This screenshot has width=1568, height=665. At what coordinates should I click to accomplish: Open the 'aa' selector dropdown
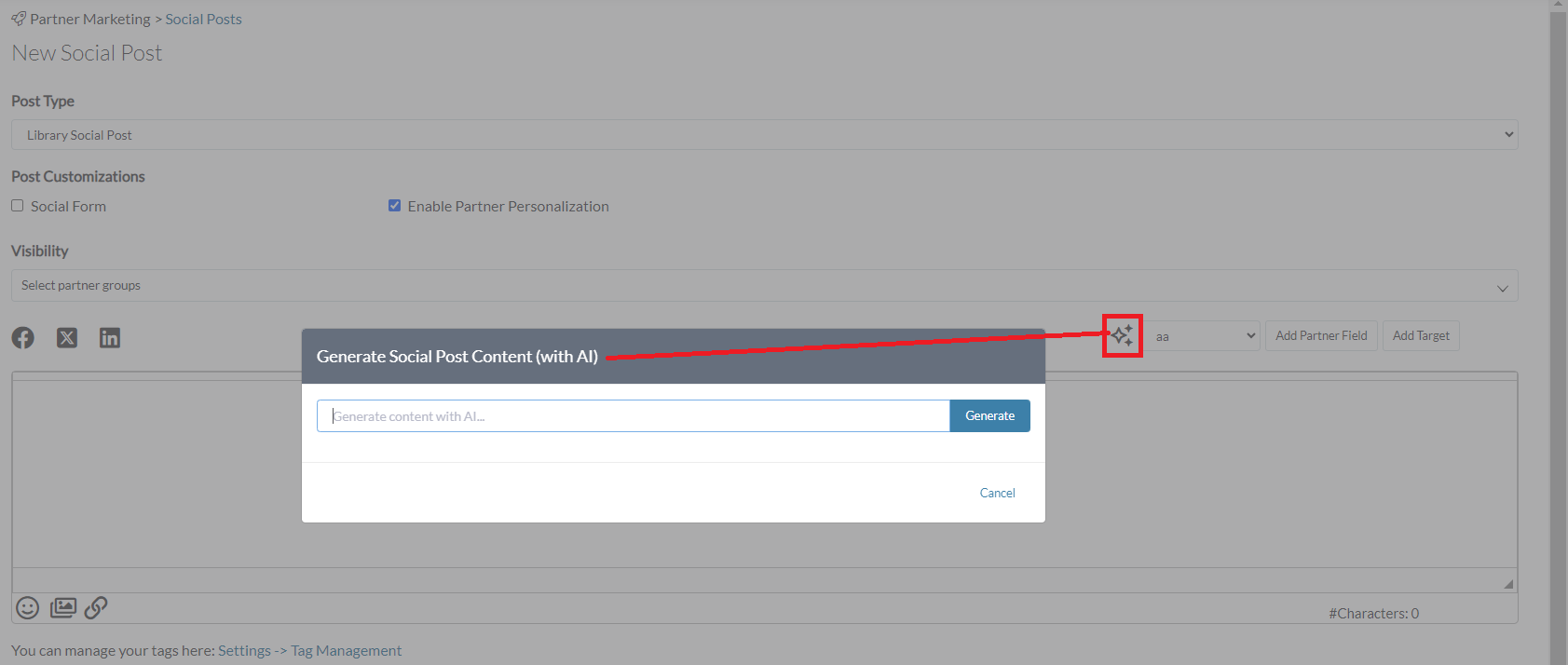(1204, 336)
